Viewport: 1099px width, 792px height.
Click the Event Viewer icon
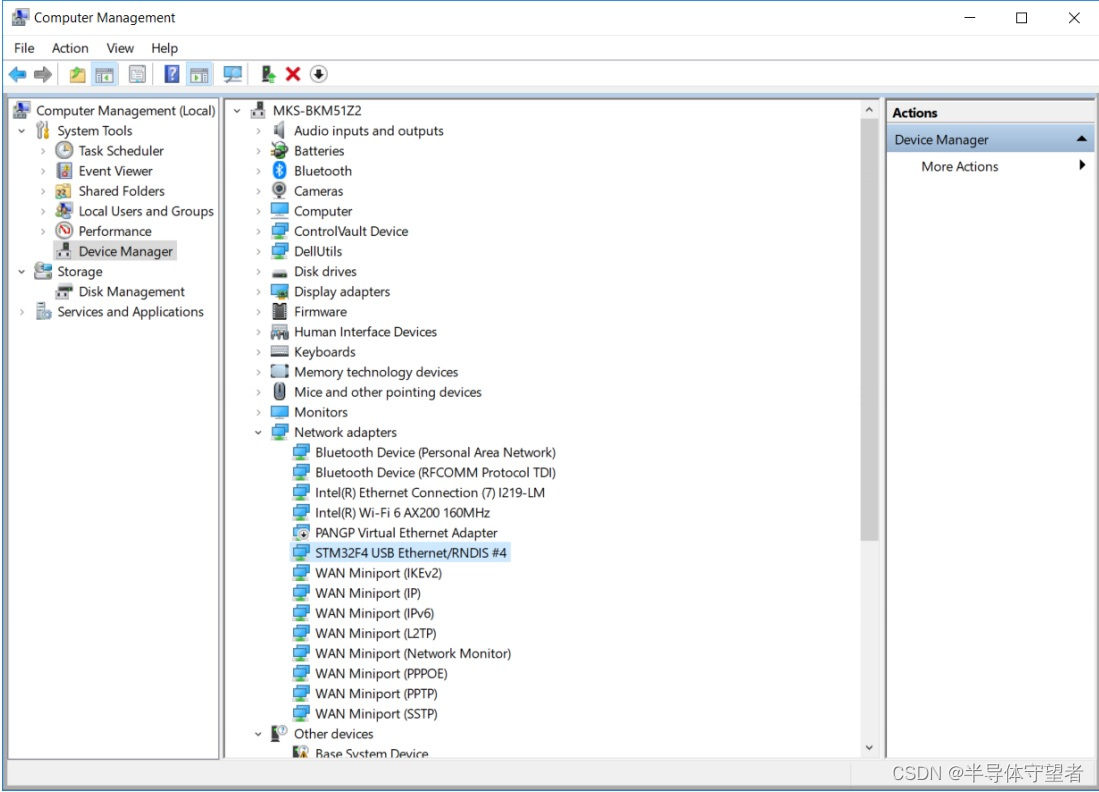(x=64, y=171)
